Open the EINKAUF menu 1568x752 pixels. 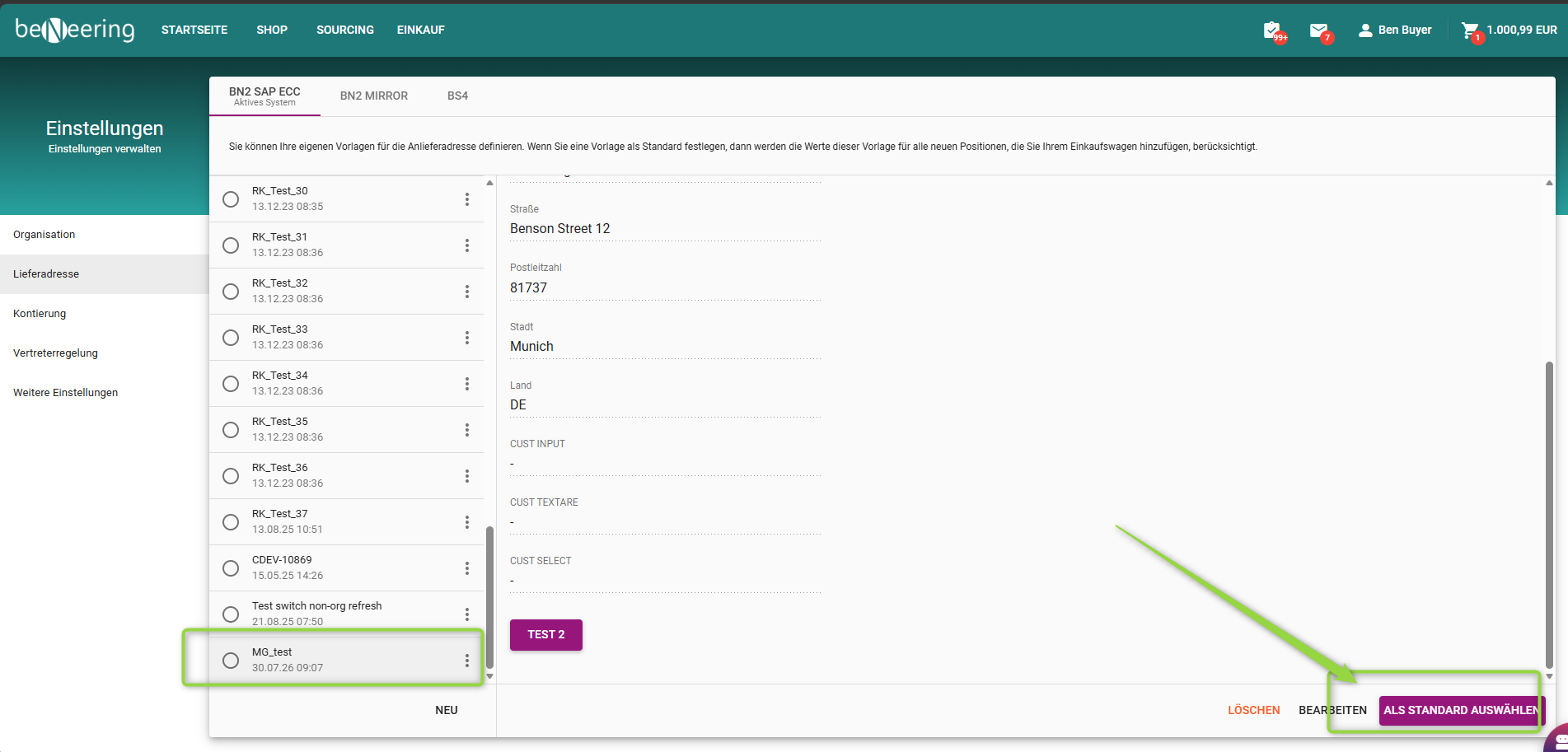[421, 30]
